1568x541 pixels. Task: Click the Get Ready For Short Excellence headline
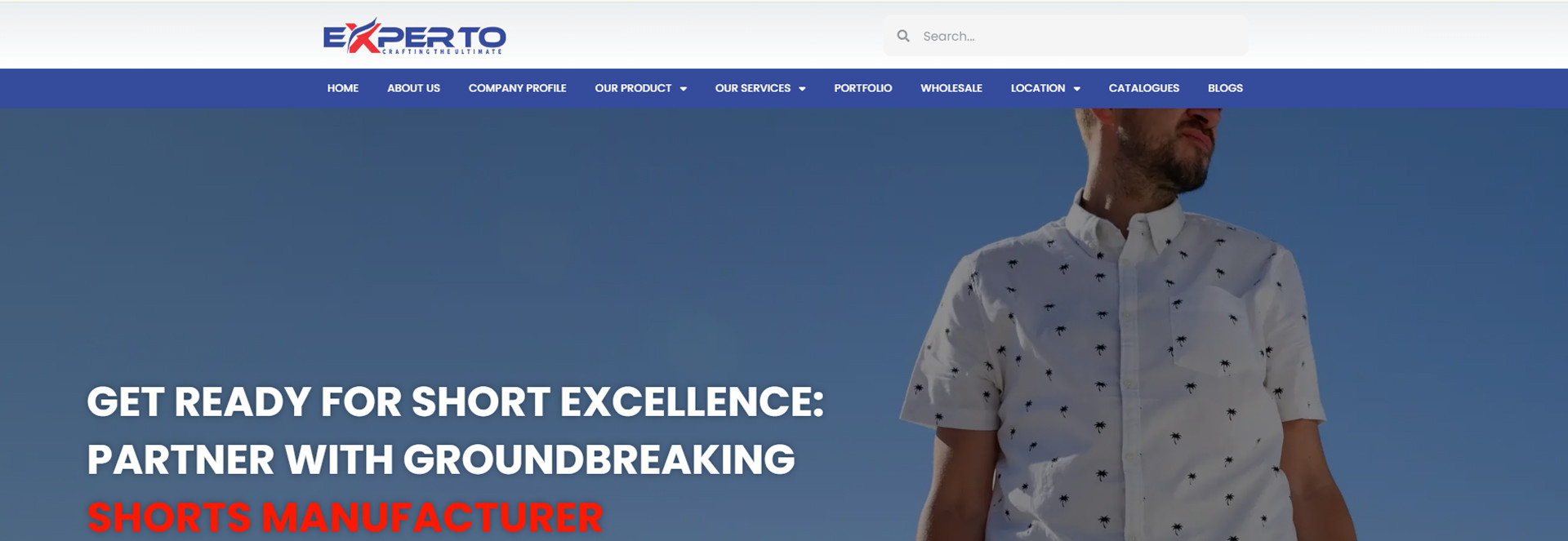click(456, 401)
